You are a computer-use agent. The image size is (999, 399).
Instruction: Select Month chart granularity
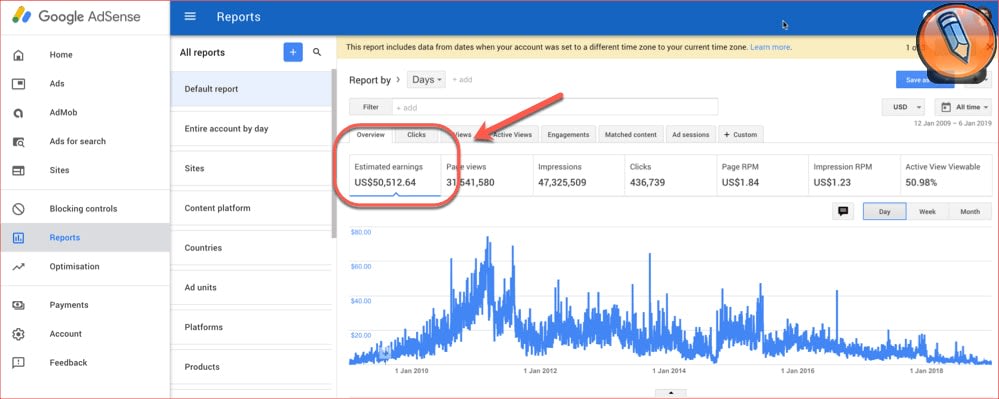tap(970, 212)
